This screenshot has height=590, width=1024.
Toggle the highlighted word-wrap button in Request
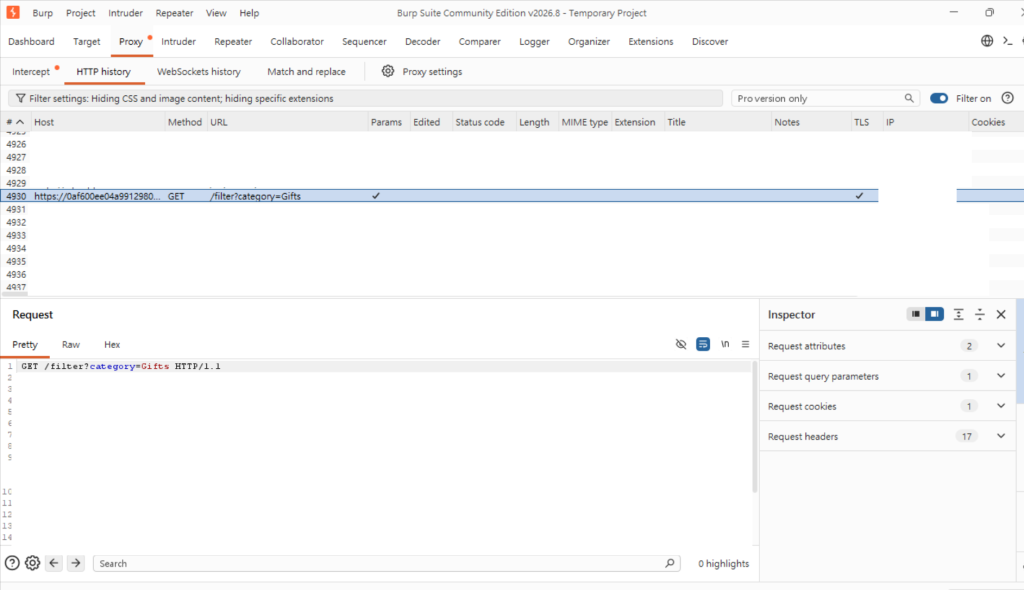click(x=703, y=344)
